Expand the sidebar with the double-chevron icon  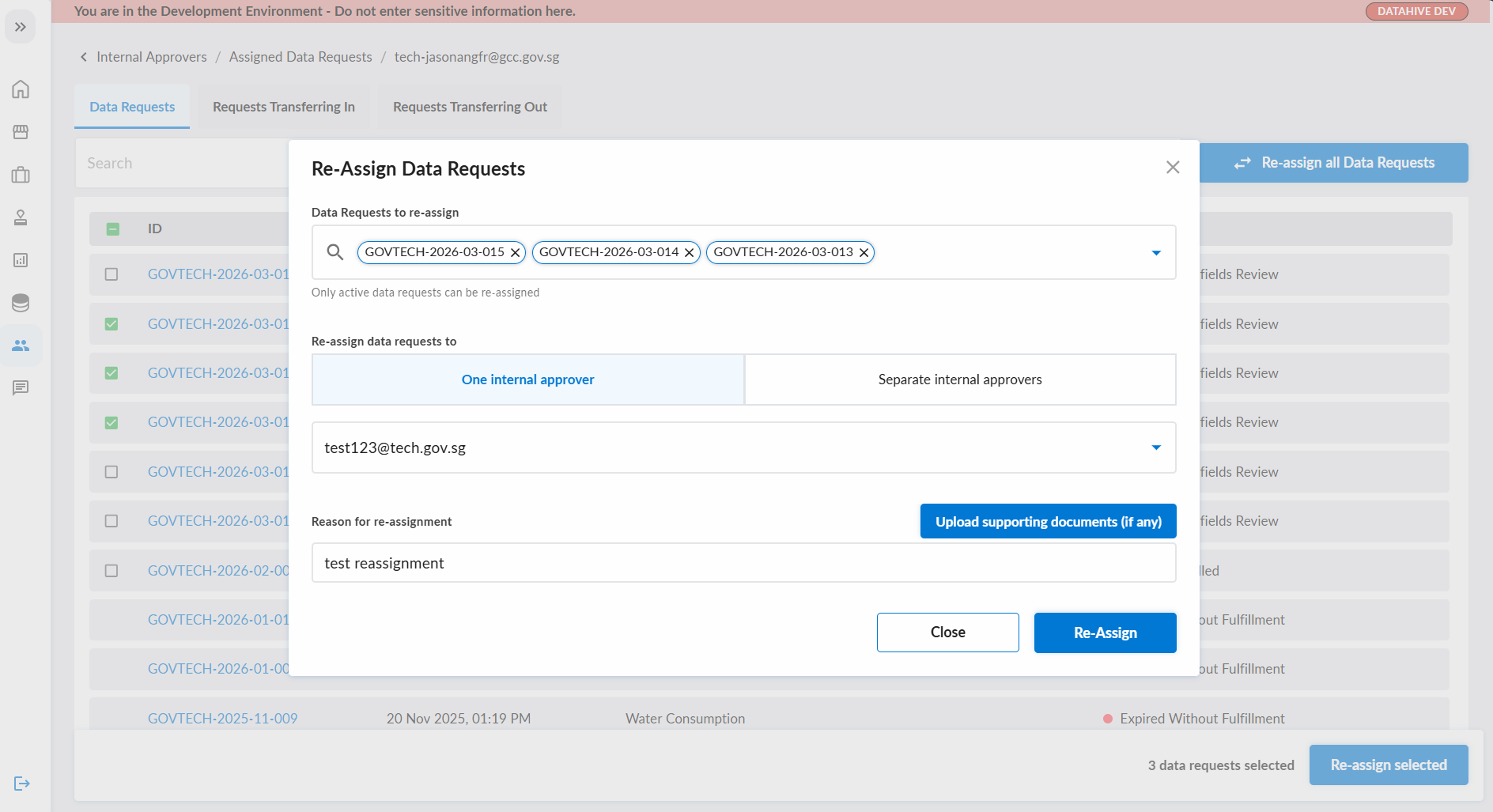(x=21, y=27)
